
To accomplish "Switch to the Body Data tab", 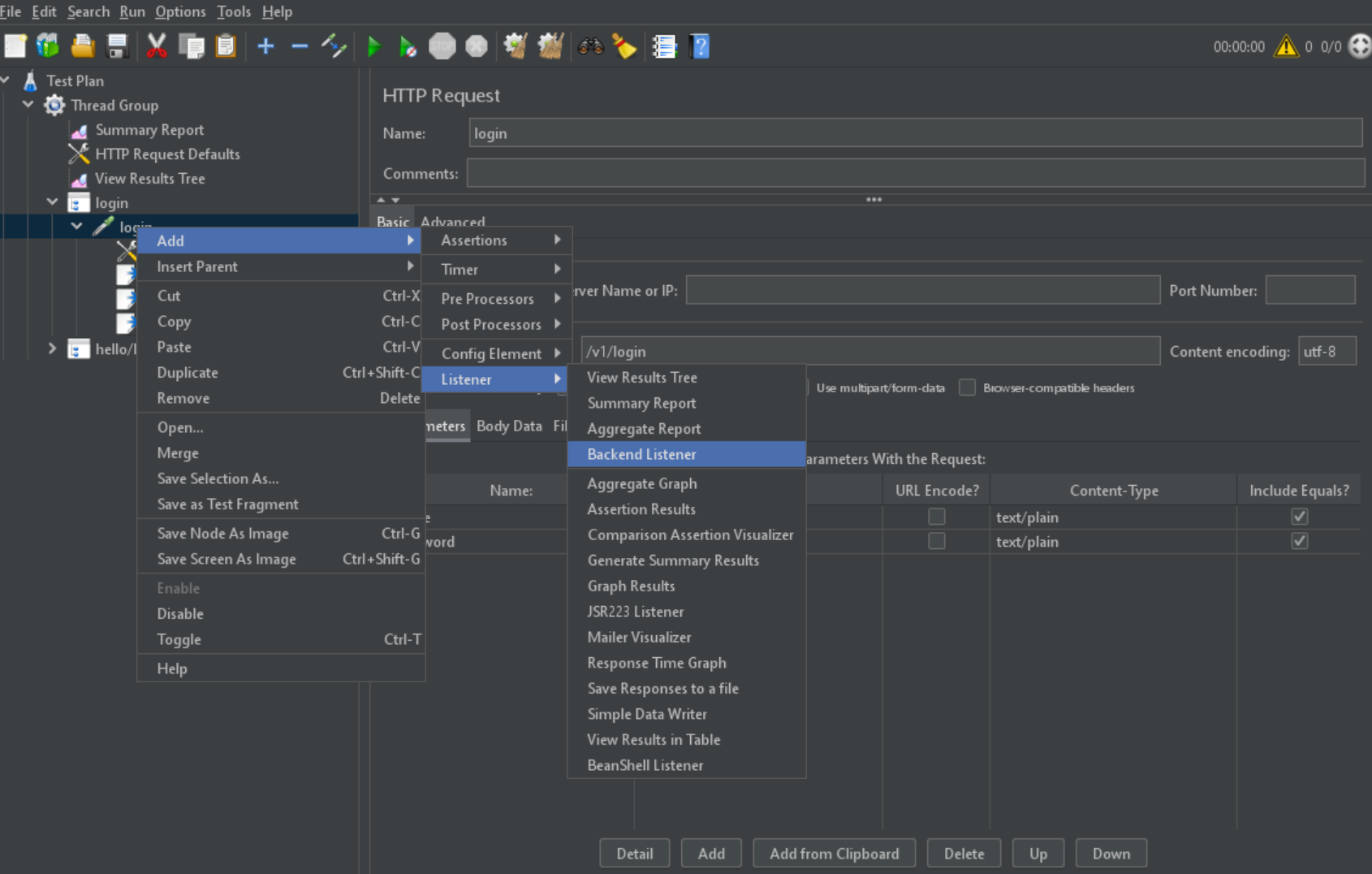I will tap(509, 426).
